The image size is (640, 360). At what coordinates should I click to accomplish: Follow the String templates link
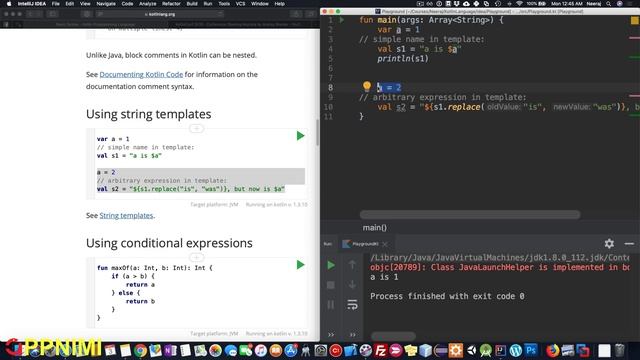(126, 215)
